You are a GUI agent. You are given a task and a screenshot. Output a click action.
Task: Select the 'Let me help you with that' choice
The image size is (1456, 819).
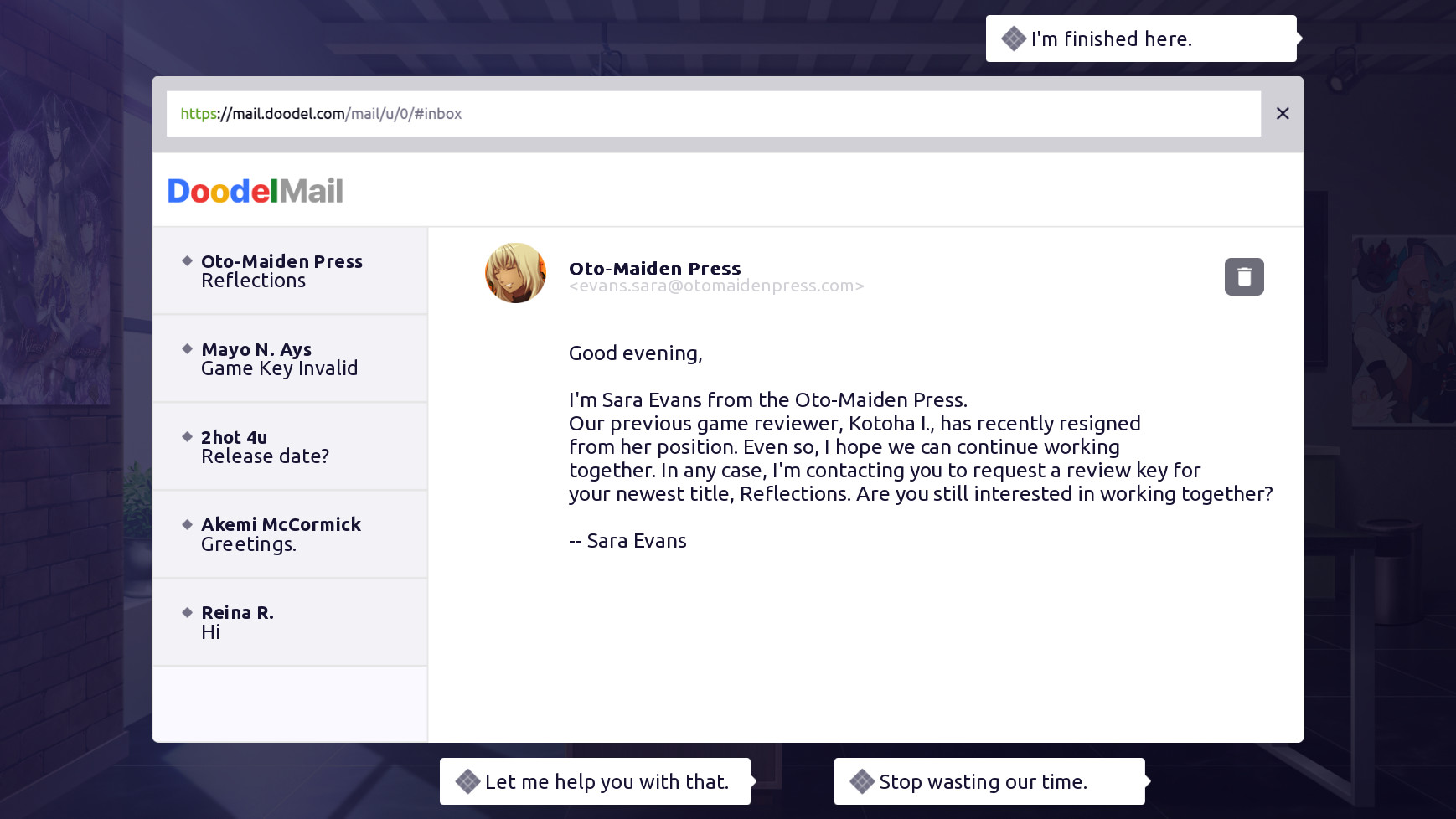click(x=596, y=781)
